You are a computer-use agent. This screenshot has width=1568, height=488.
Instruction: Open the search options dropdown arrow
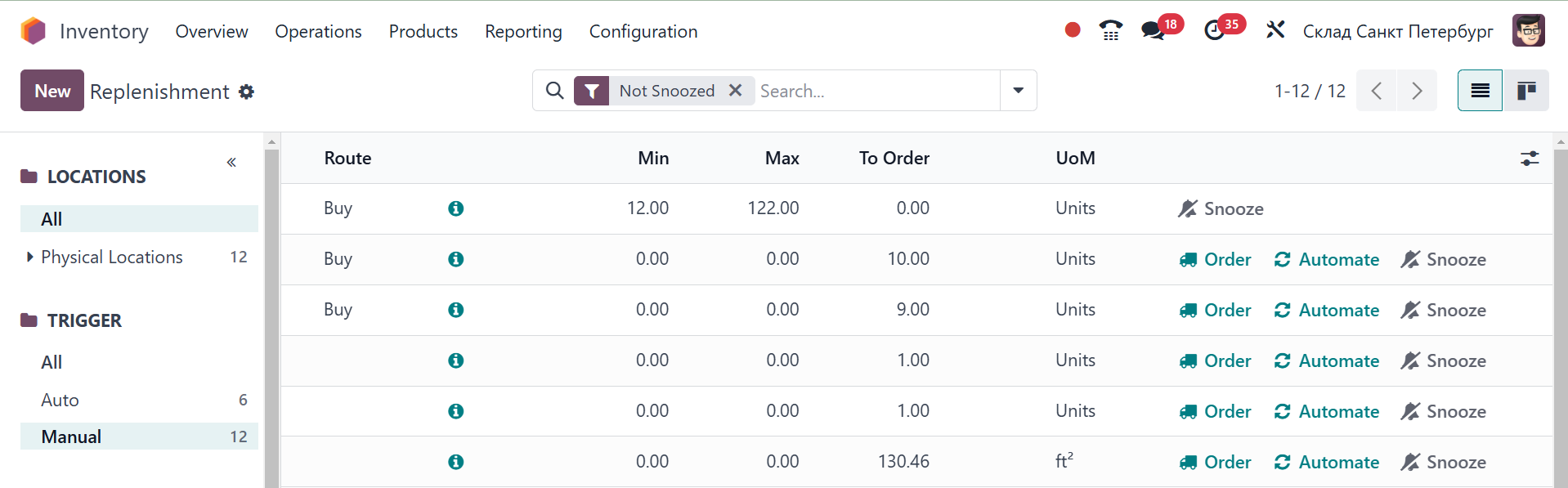coord(1019,91)
